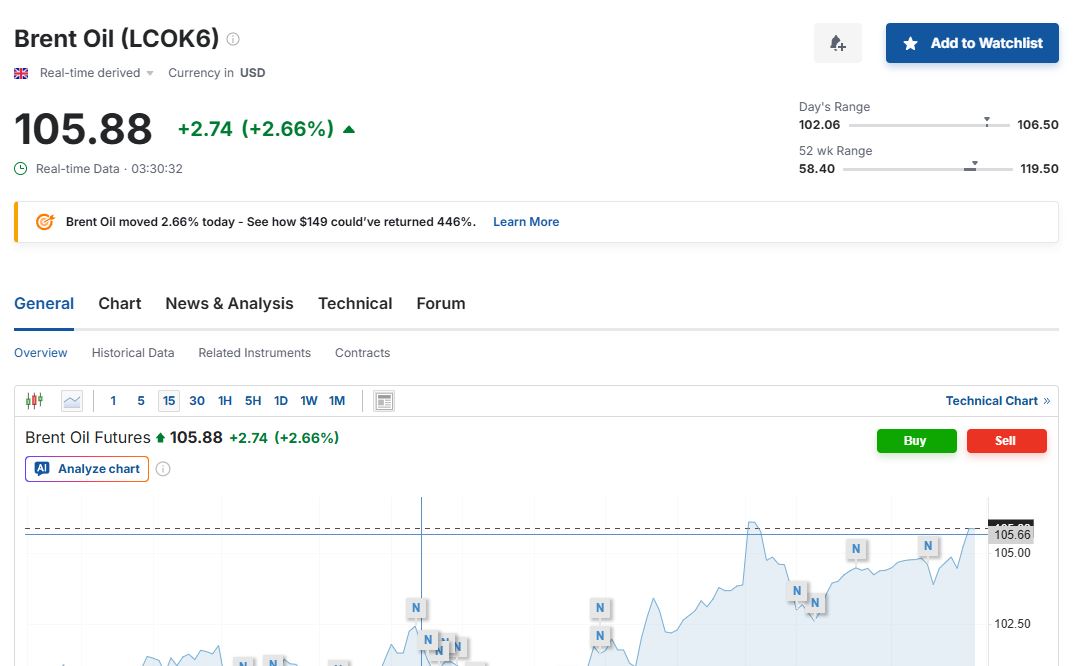
Task: Click the real-time data clock icon
Action: [x=21, y=169]
